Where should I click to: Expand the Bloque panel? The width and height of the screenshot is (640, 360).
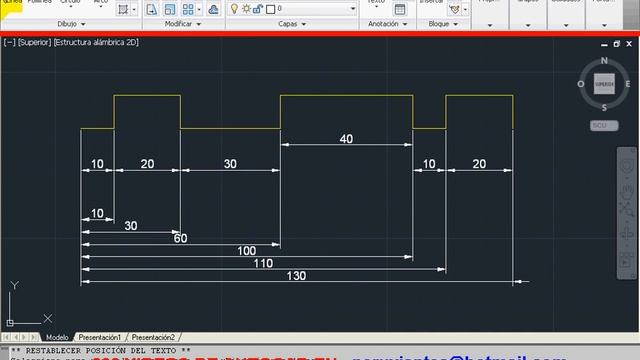click(x=443, y=24)
